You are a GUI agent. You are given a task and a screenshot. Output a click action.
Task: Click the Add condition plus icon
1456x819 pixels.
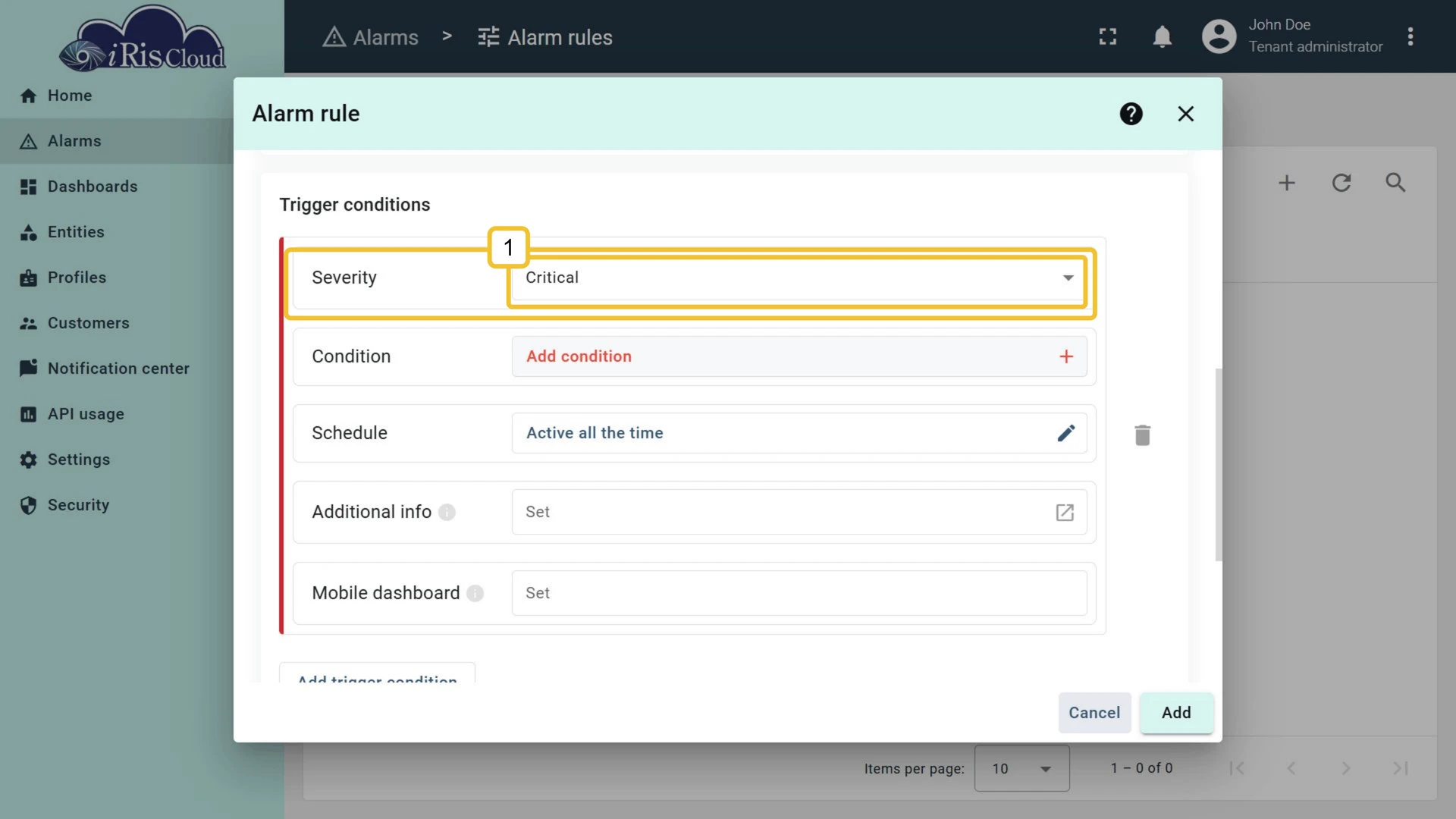click(x=1066, y=356)
